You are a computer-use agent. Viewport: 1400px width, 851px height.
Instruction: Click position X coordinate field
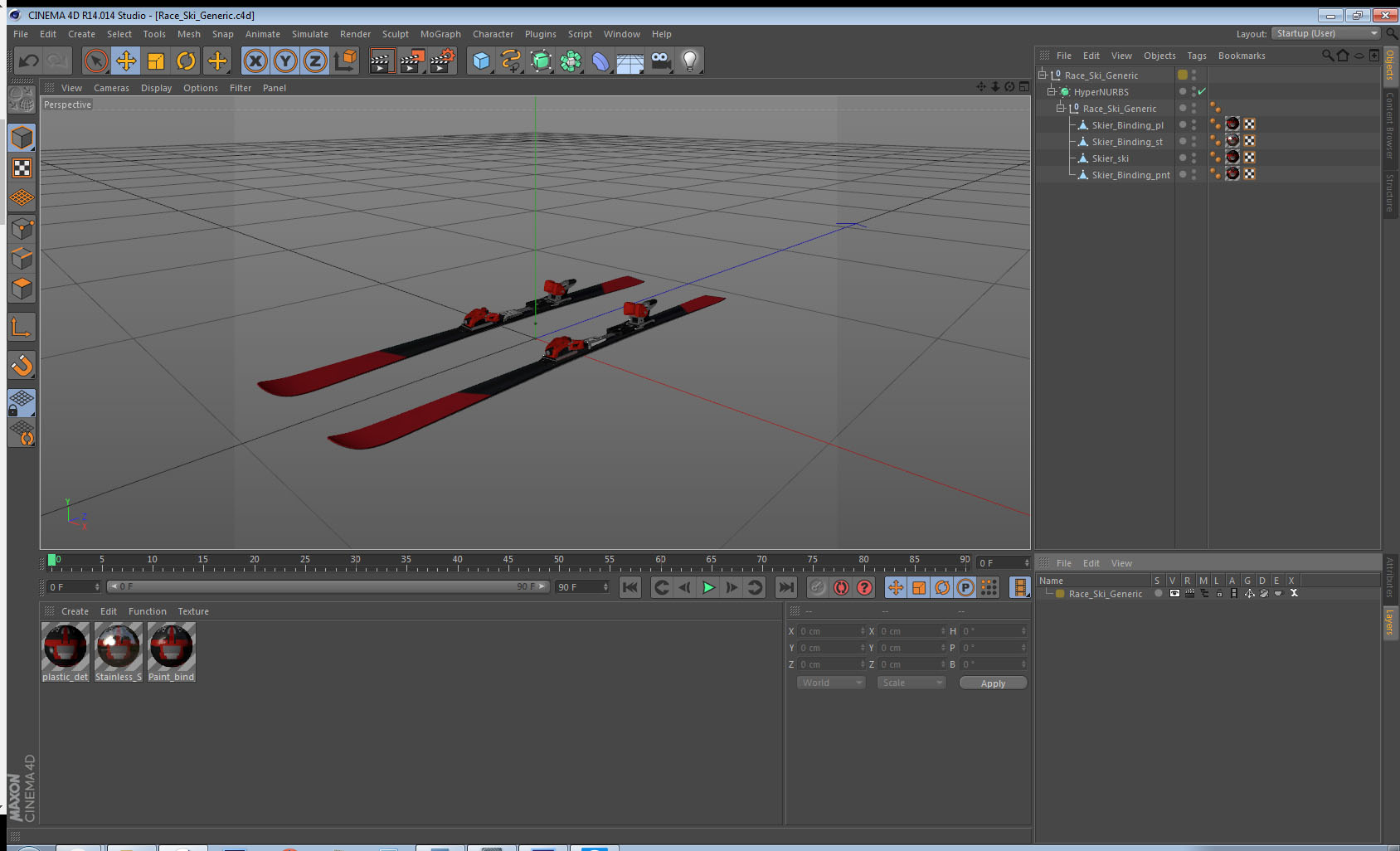pyautogui.click(x=830, y=631)
